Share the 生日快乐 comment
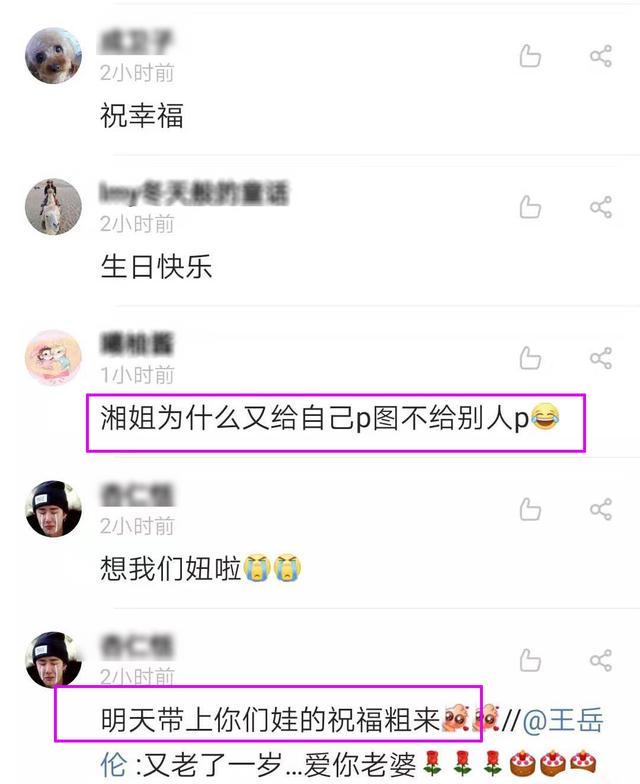Image resolution: width=640 pixels, height=784 pixels. tap(600, 207)
